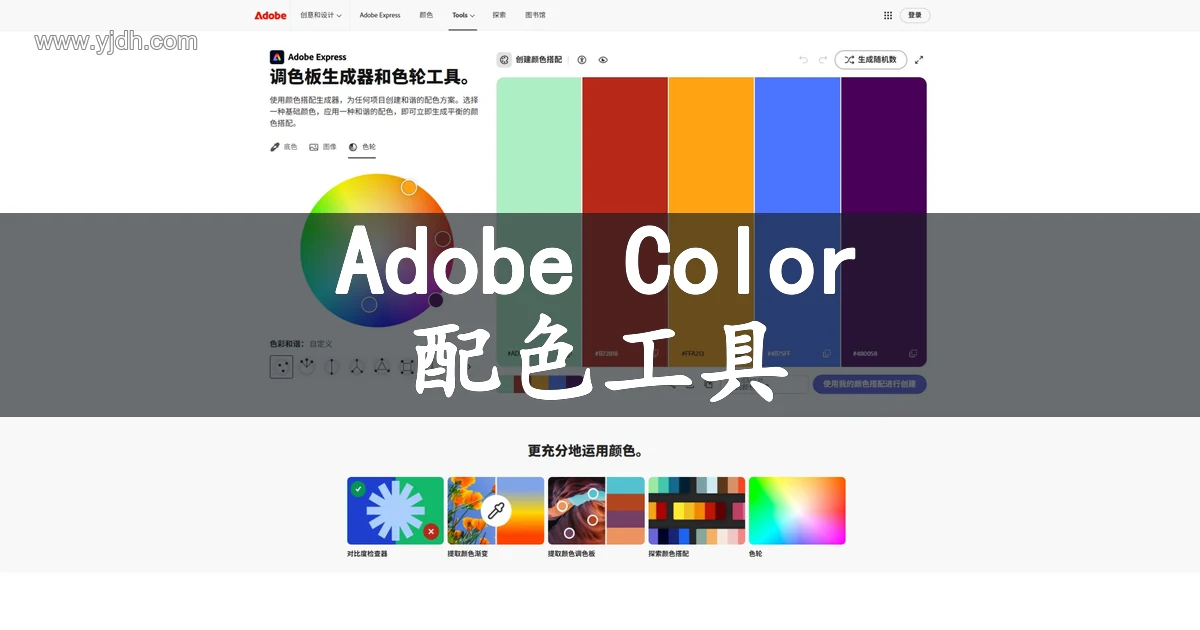Expand the Tools dropdown menu
Image resolution: width=1200 pixels, height=630 pixels.
(463, 15)
